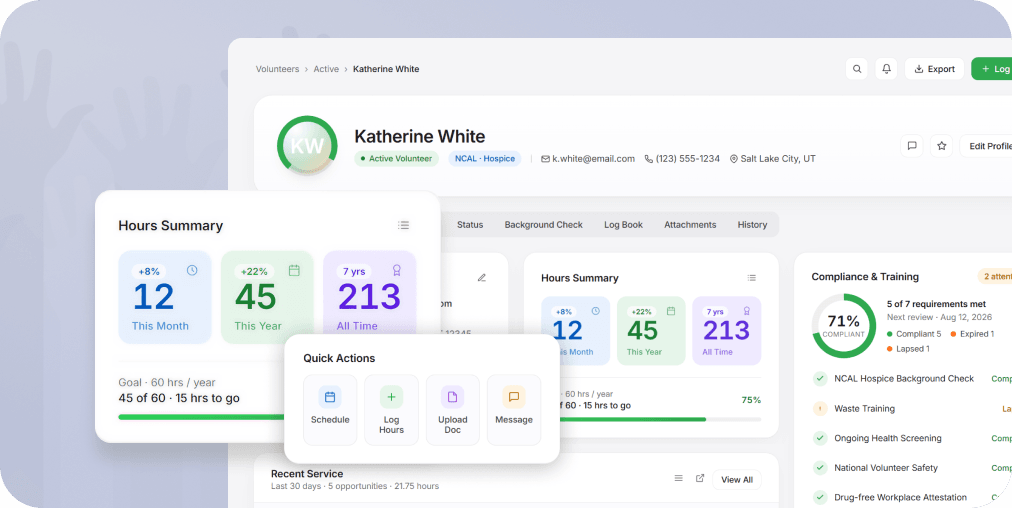Screen dimensions: 1012x508
Task: Switch to the History tab
Action: [753, 225]
